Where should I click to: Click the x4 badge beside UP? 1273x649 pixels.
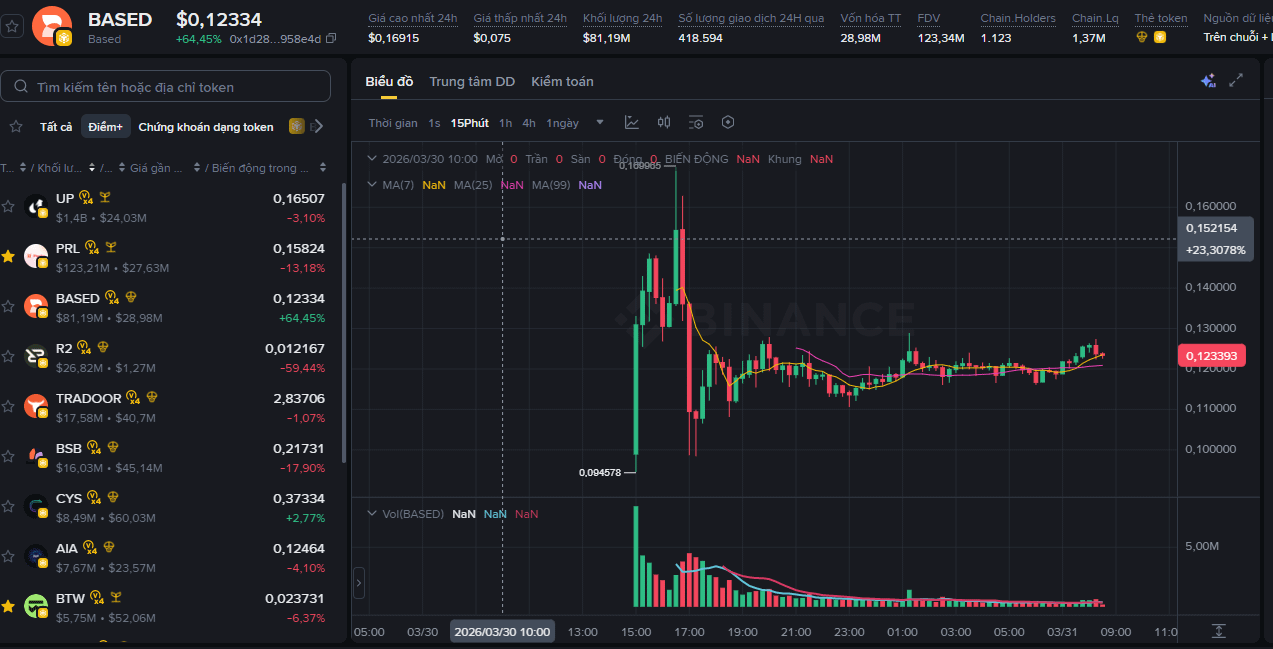[x=86, y=198]
